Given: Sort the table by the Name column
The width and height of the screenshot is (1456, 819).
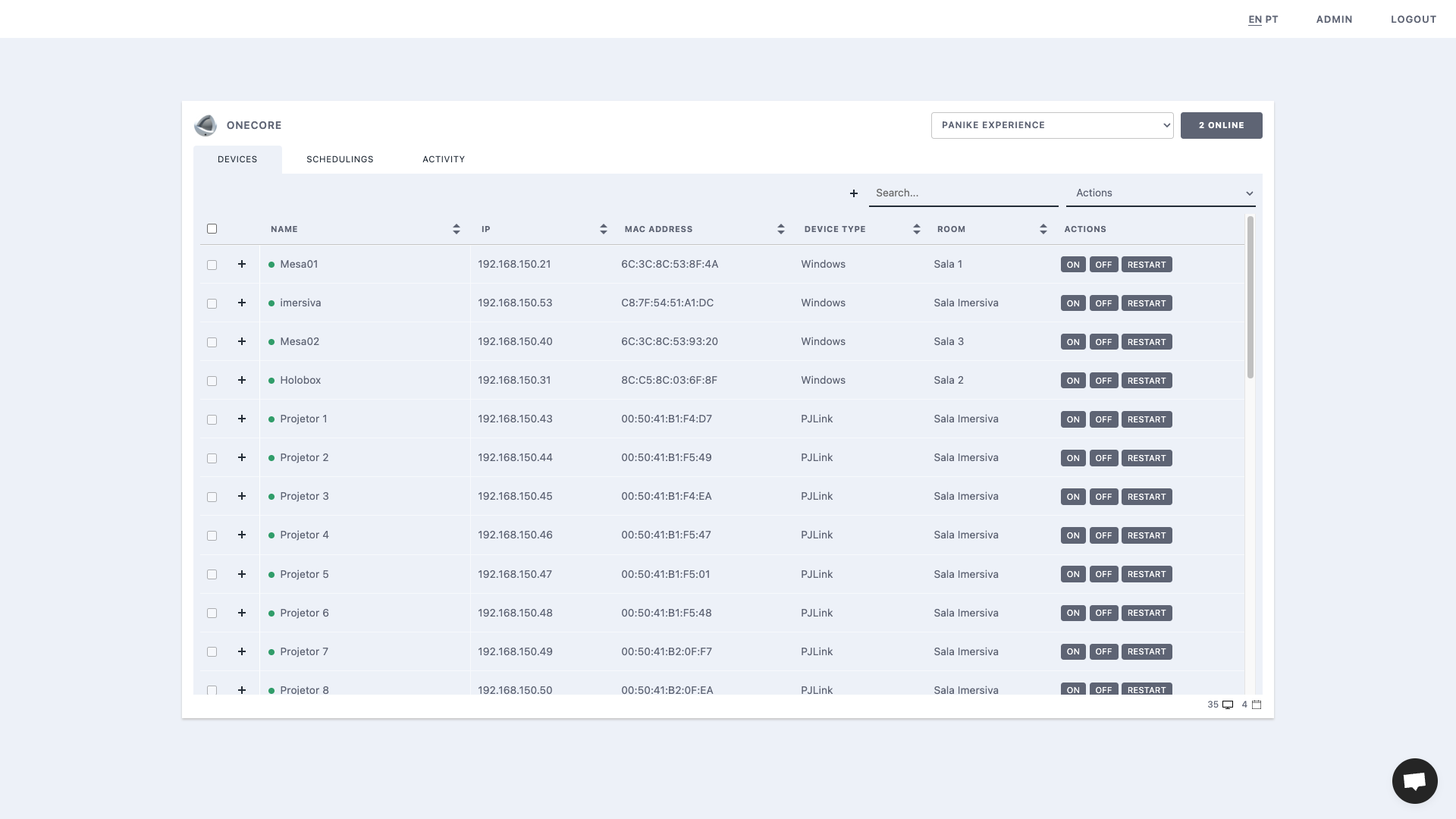Looking at the screenshot, I should [x=457, y=229].
